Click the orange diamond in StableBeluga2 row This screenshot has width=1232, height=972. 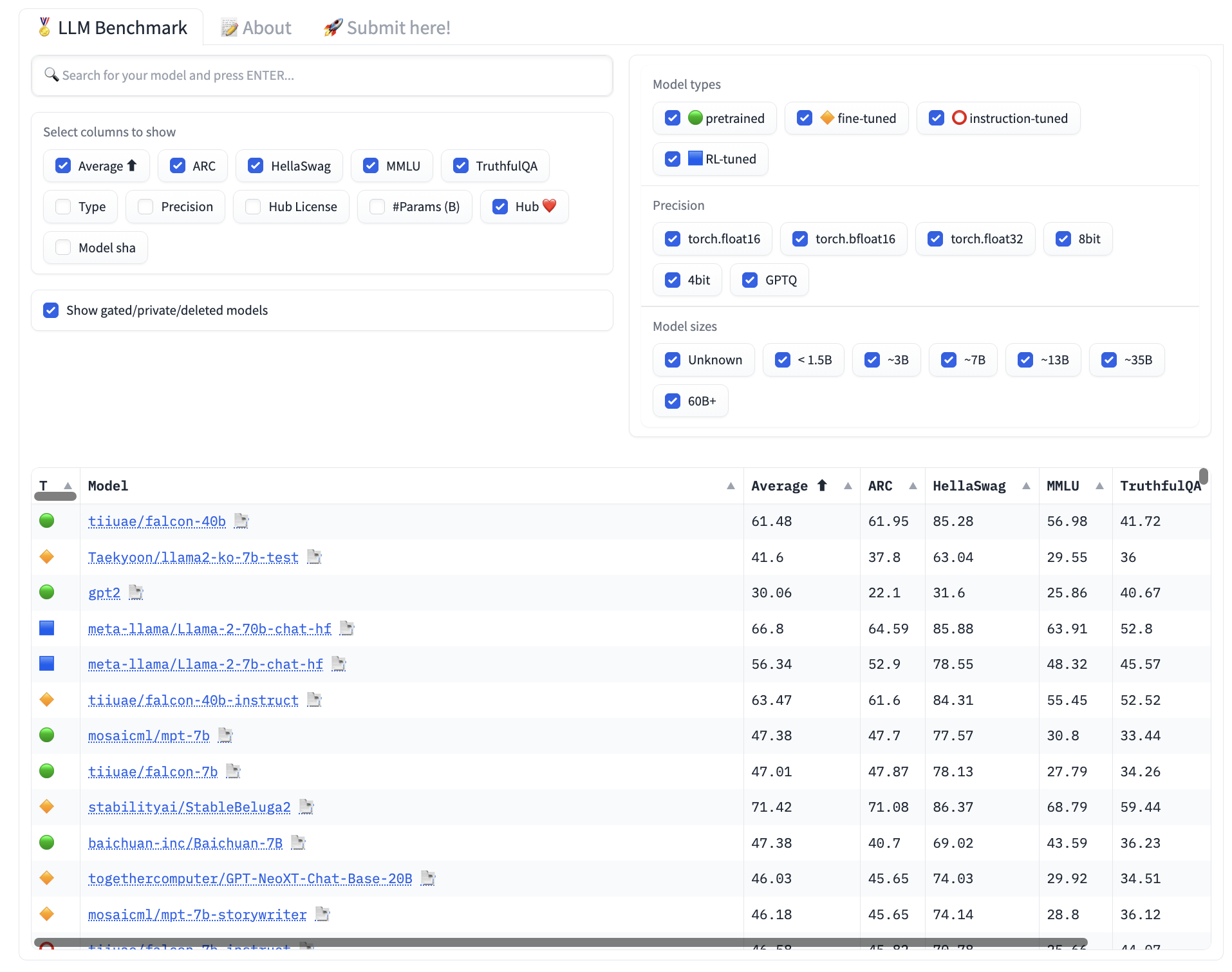point(47,807)
